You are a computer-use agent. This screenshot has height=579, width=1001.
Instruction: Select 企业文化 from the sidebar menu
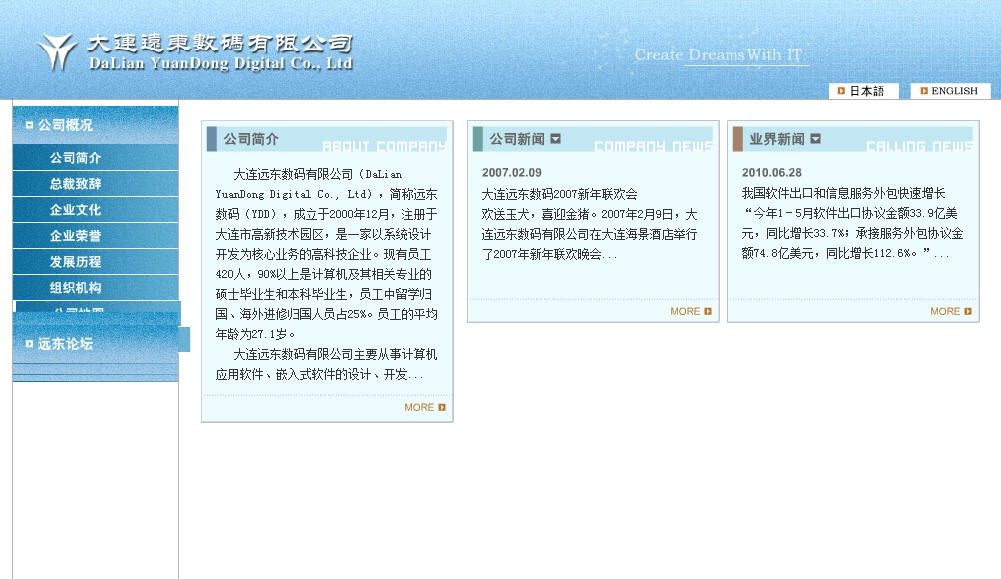(76, 210)
